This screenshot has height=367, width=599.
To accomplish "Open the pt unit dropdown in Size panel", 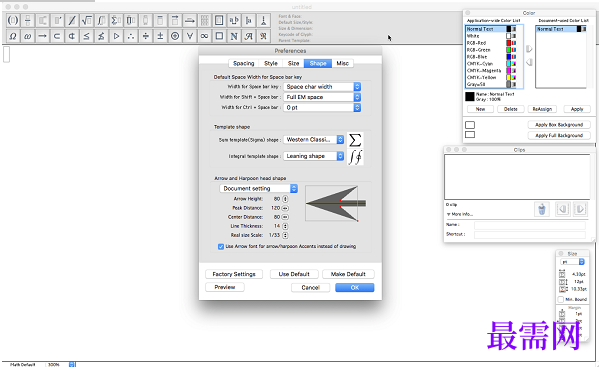I will tap(572, 262).
